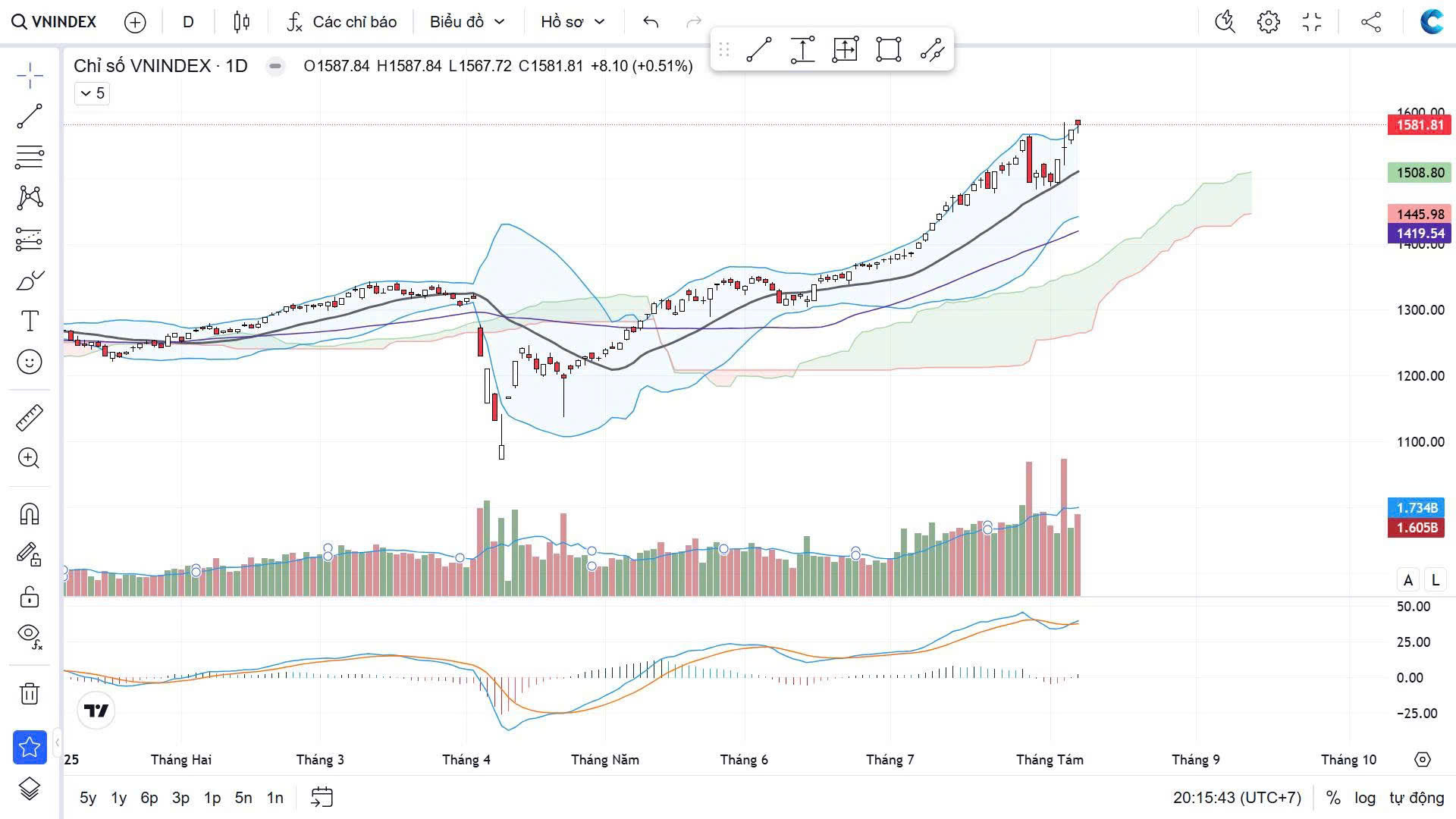The width and height of the screenshot is (1456, 819).
Task: Select the 6p time range
Action: coord(149,798)
